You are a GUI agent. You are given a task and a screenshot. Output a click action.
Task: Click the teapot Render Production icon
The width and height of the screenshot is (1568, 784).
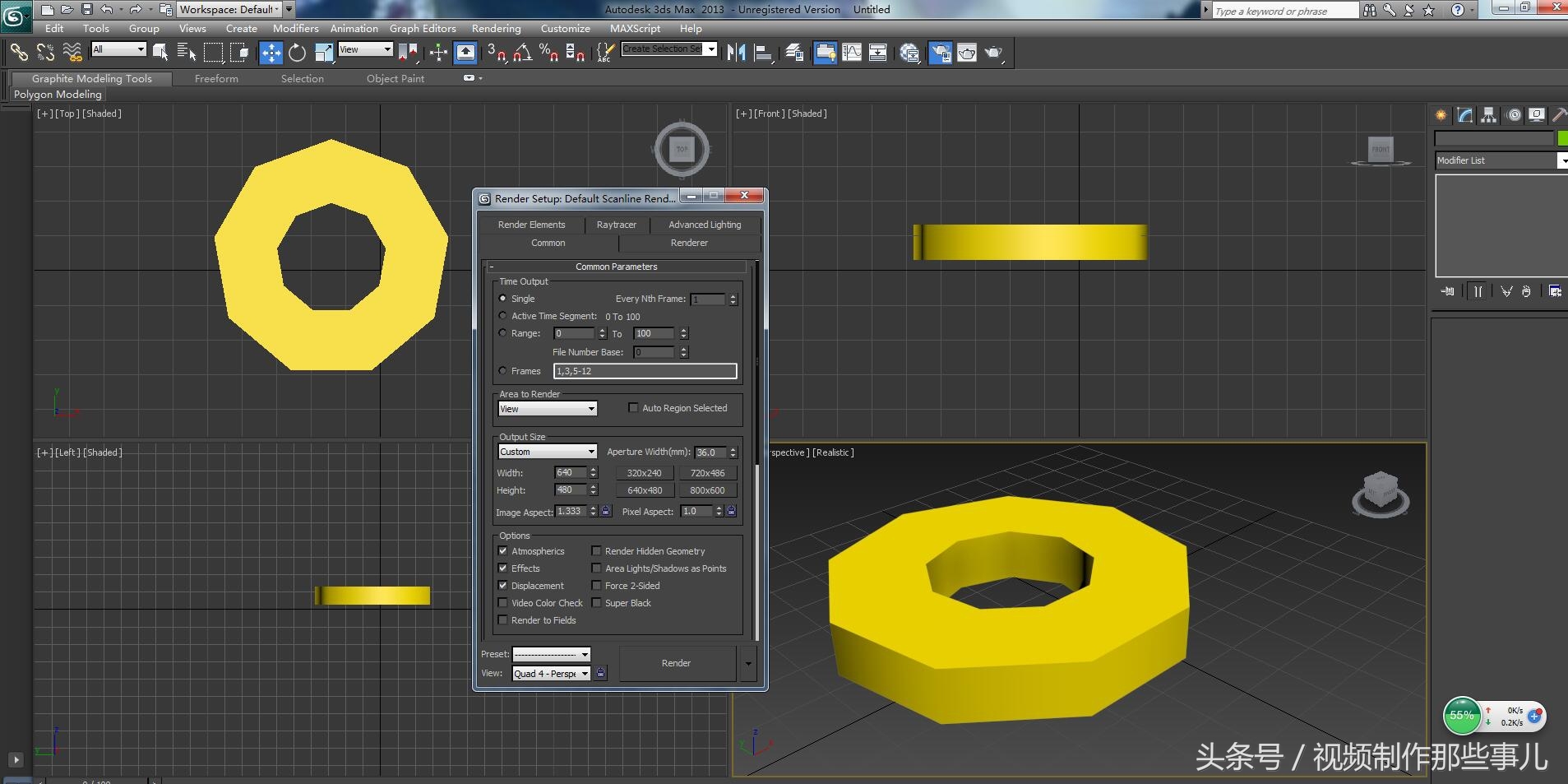point(993,53)
